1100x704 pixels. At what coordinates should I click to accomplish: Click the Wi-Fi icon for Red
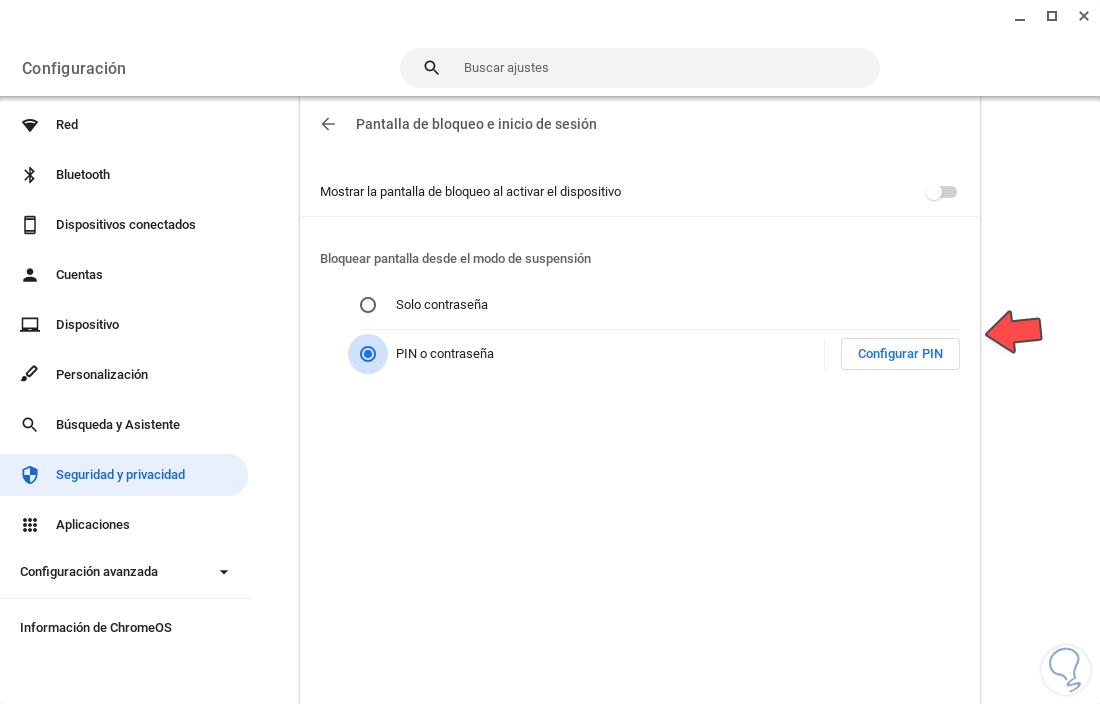pos(30,125)
